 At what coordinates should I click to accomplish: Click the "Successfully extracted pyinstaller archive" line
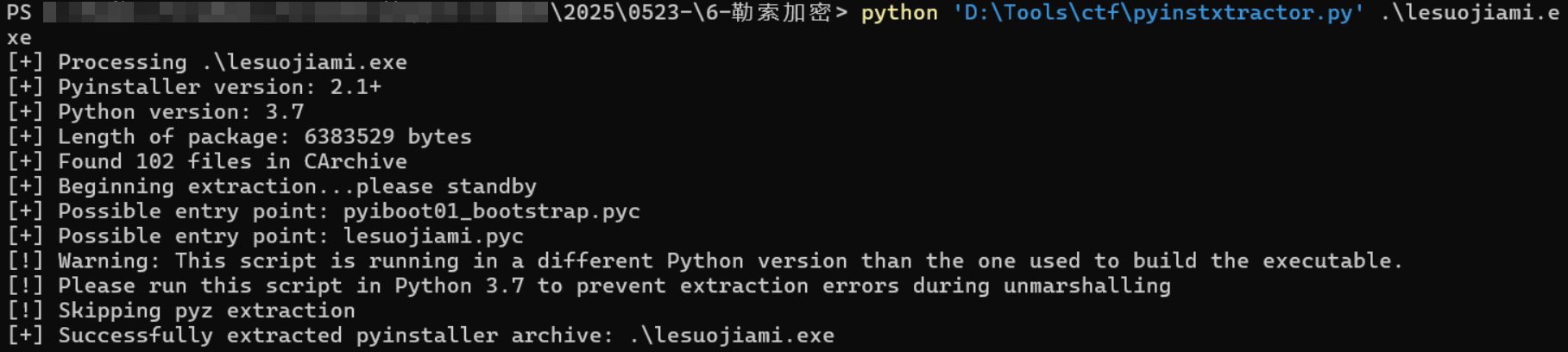445,336
